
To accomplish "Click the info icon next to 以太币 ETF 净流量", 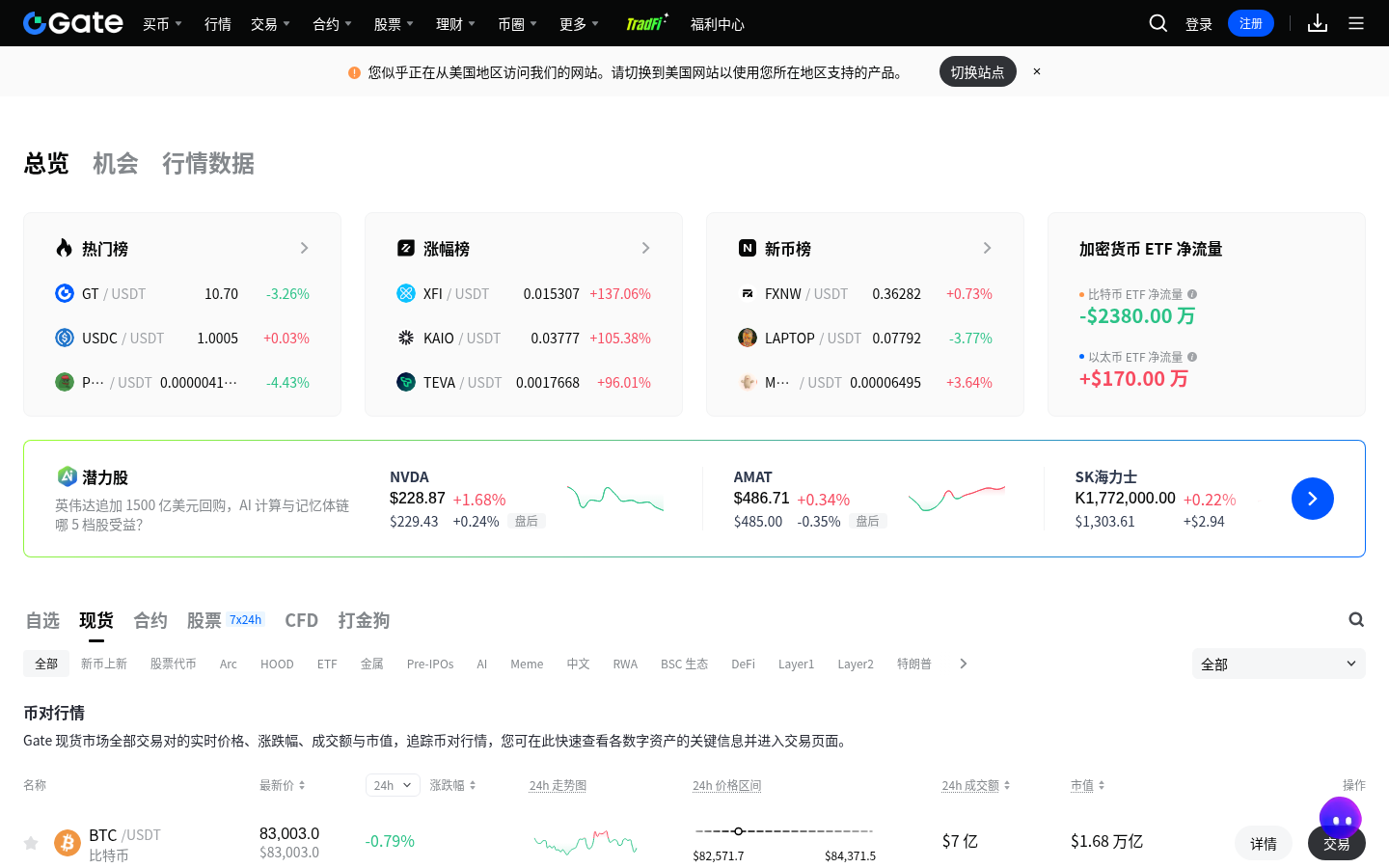I will click(x=1192, y=357).
